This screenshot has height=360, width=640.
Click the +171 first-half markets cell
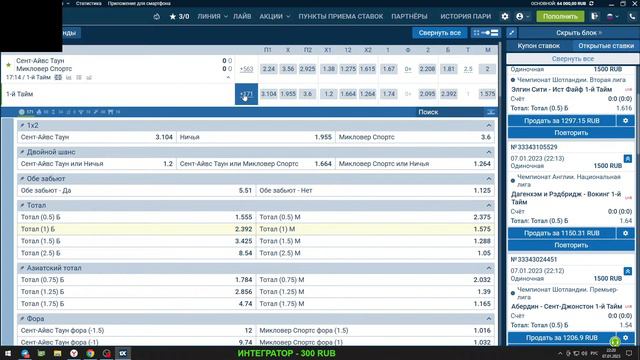pos(246,94)
